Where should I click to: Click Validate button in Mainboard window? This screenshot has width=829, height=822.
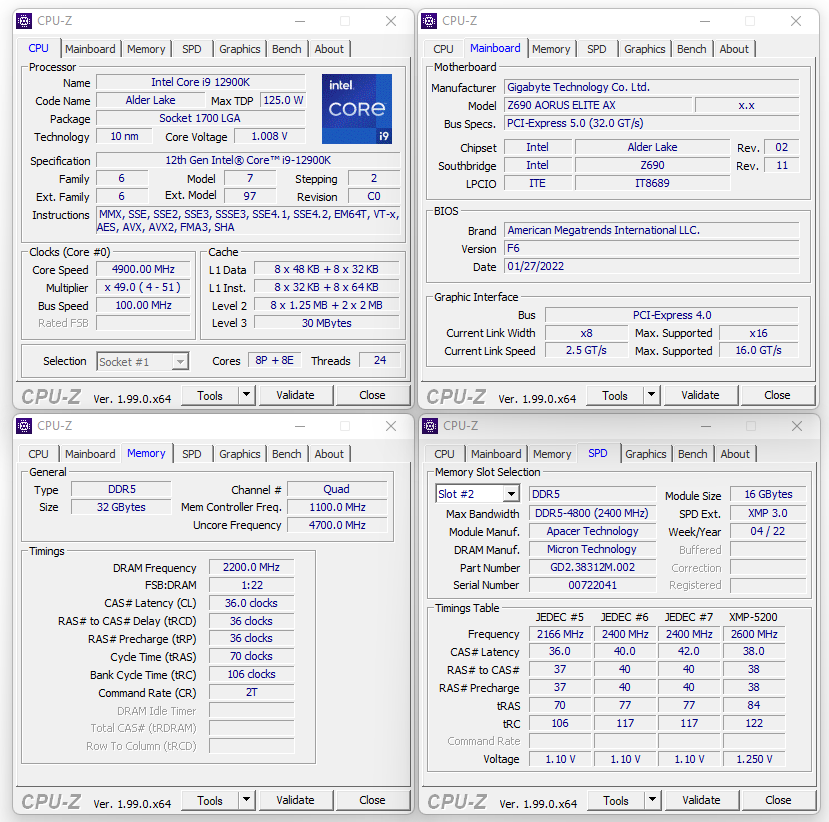click(x=700, y=395)
